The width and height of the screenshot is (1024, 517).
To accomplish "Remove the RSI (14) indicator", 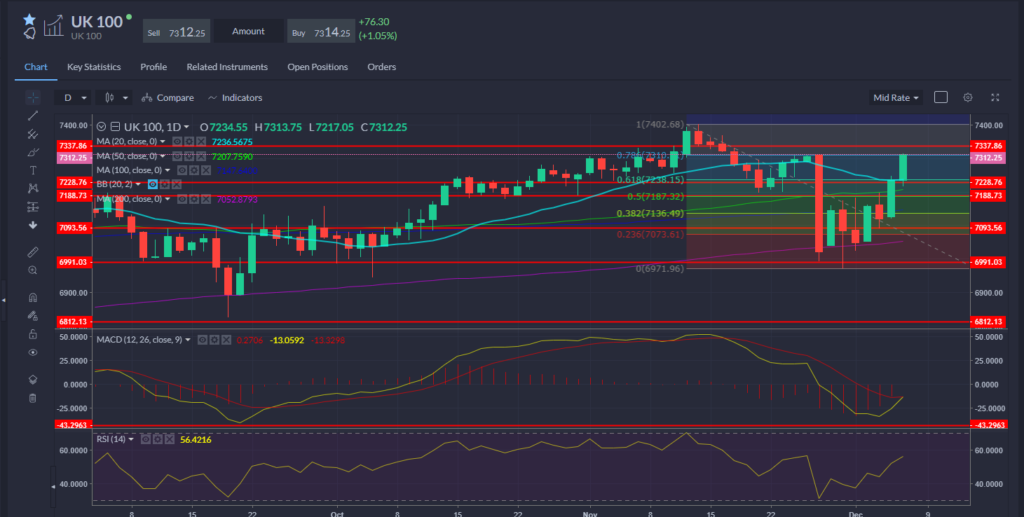I will 169,439.
